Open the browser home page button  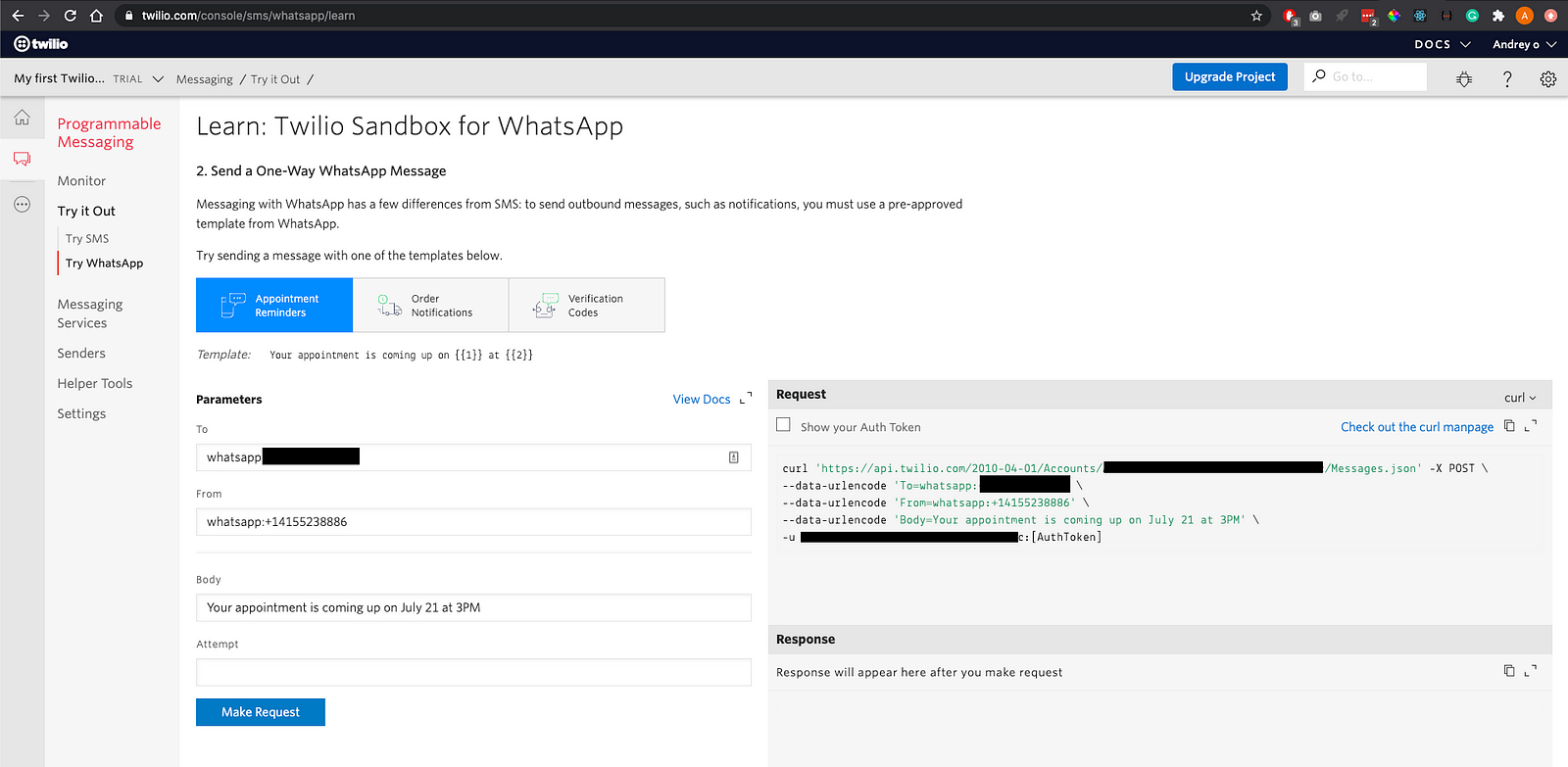tap(96, 16)
